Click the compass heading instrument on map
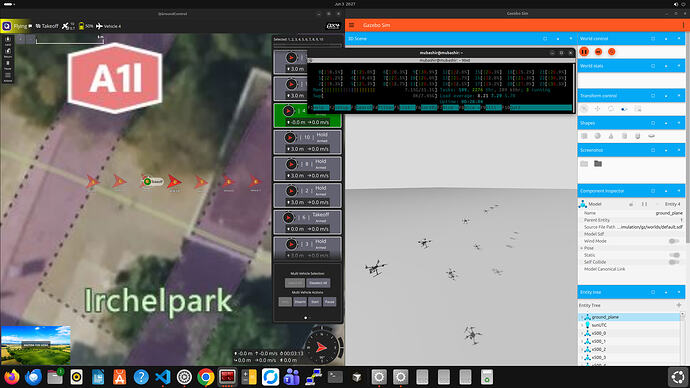Viewport: 690px width, 388px height. pyautogui.click(x=322, y=347)
